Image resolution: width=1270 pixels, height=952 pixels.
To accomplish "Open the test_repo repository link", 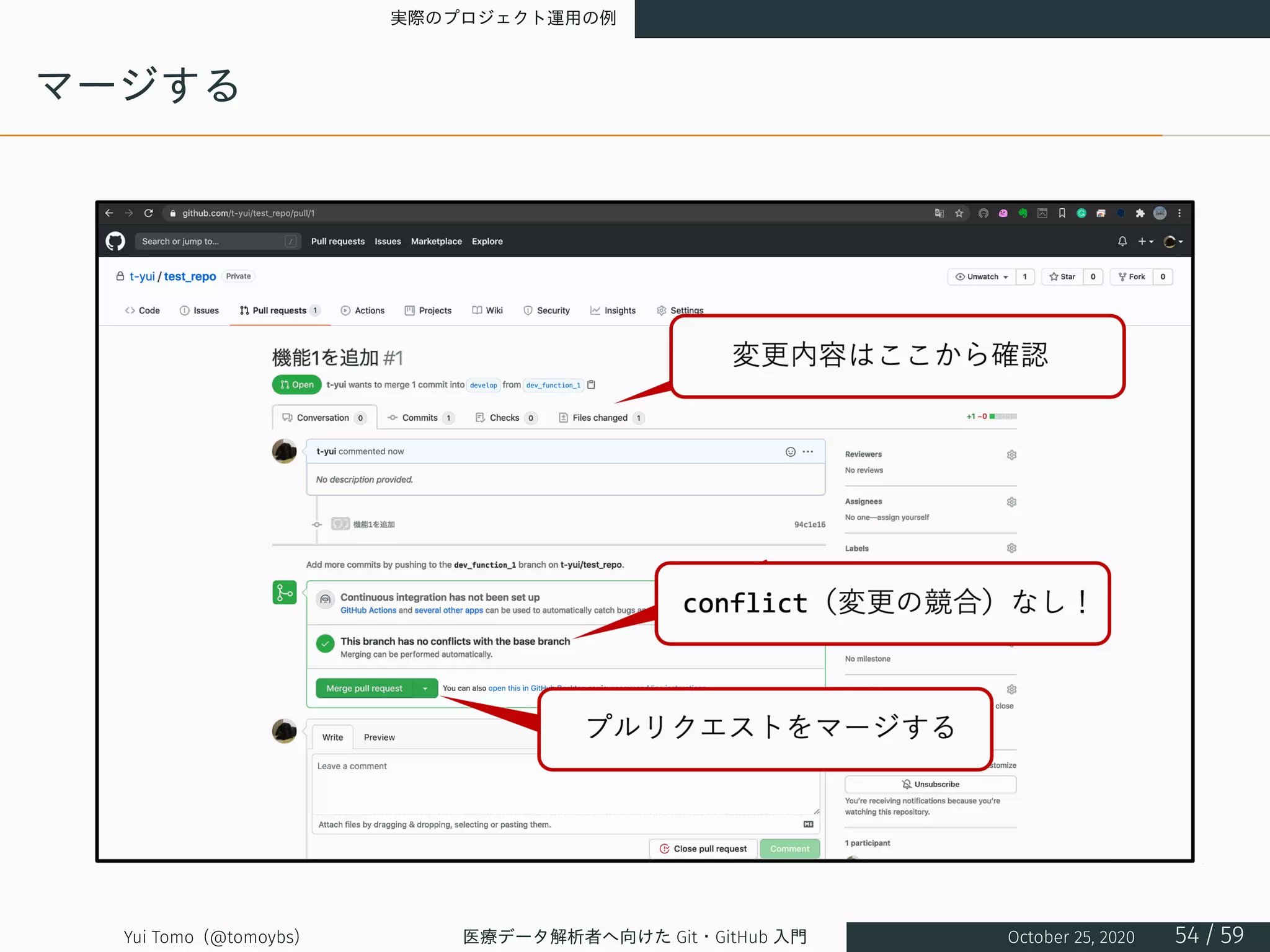I will (190, 276).
